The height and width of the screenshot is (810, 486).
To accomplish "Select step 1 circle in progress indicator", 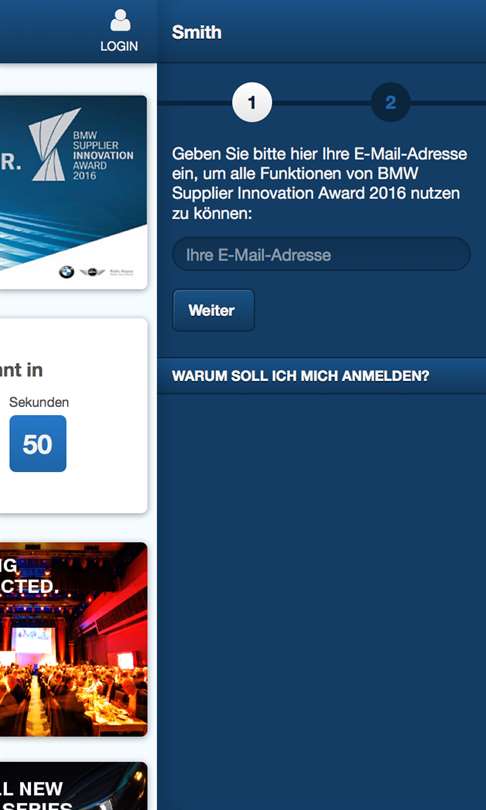I will (252, 103).
